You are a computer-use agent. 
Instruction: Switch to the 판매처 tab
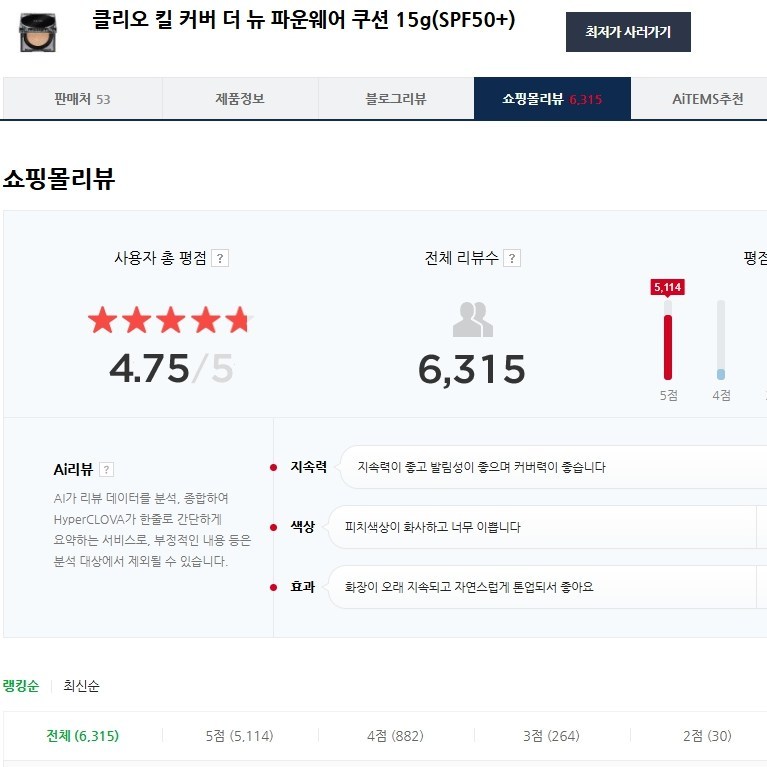click(82, 99)
